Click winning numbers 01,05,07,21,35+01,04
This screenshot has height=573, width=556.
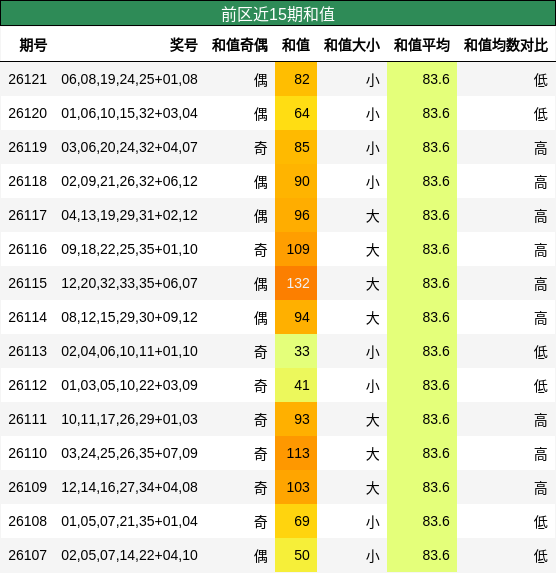pos(129,521)
